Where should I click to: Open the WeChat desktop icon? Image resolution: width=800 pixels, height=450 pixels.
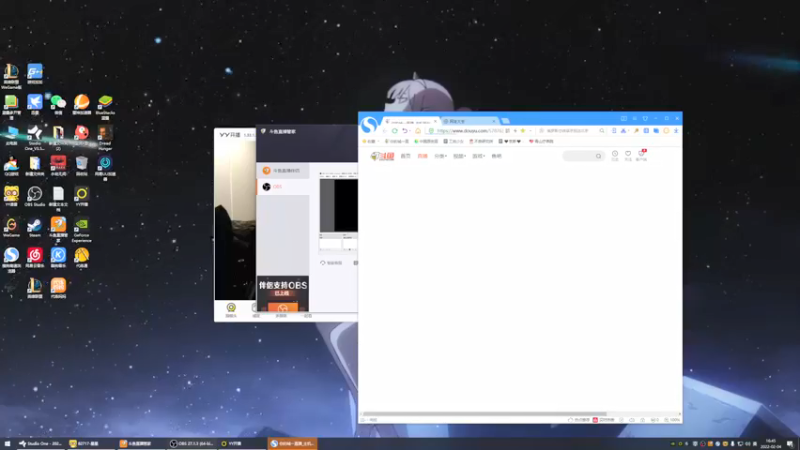(x=58, y=104)
